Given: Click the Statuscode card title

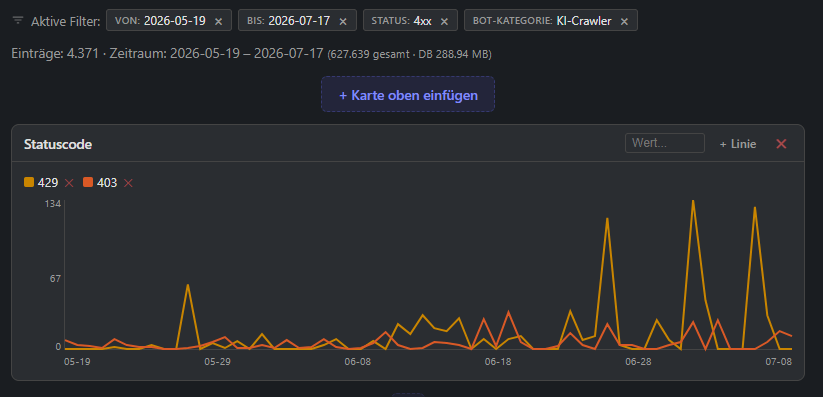Looking at the screenshot, I should tap(58, 144).
